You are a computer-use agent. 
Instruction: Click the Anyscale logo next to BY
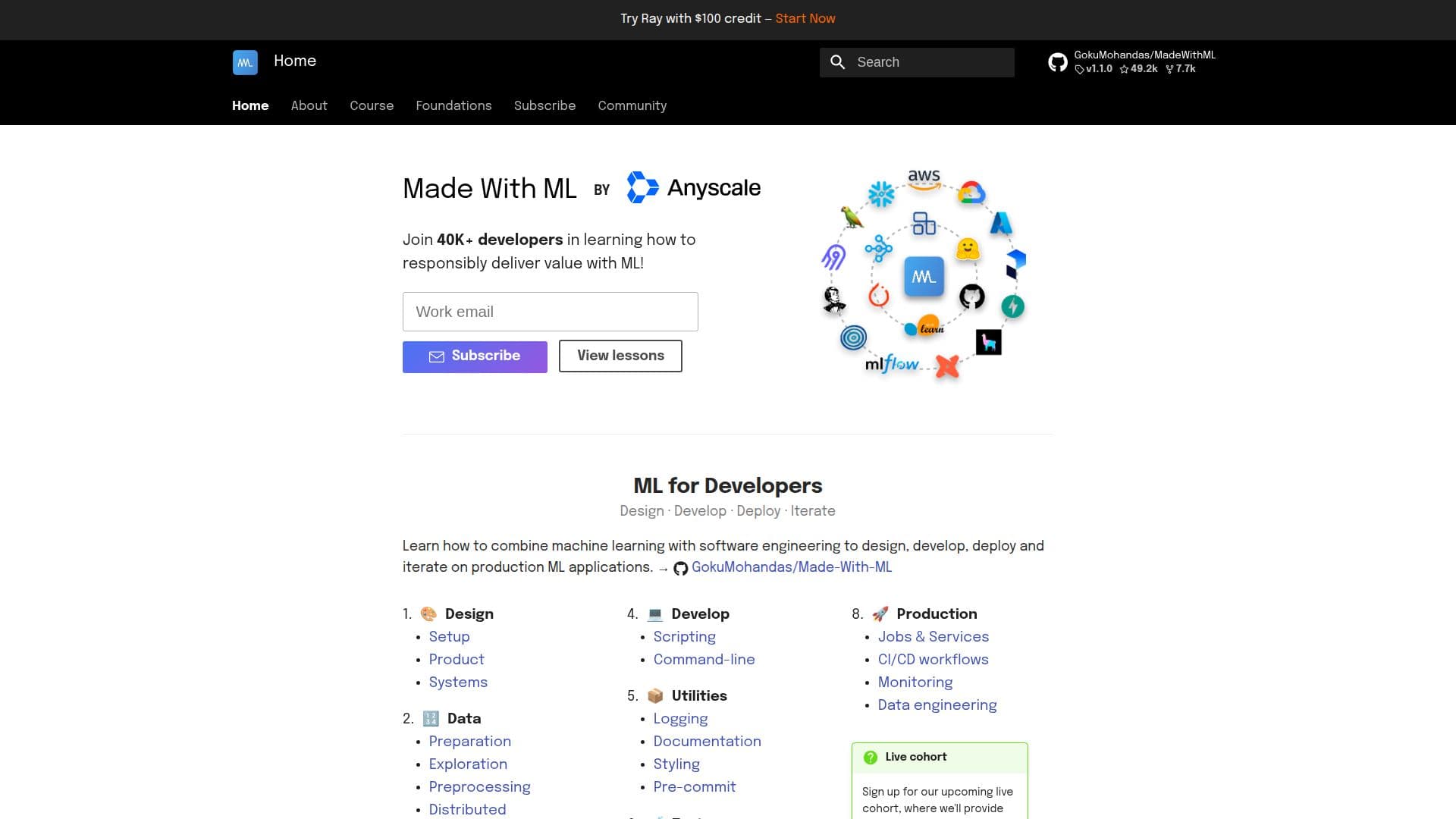tap(693, 187)
